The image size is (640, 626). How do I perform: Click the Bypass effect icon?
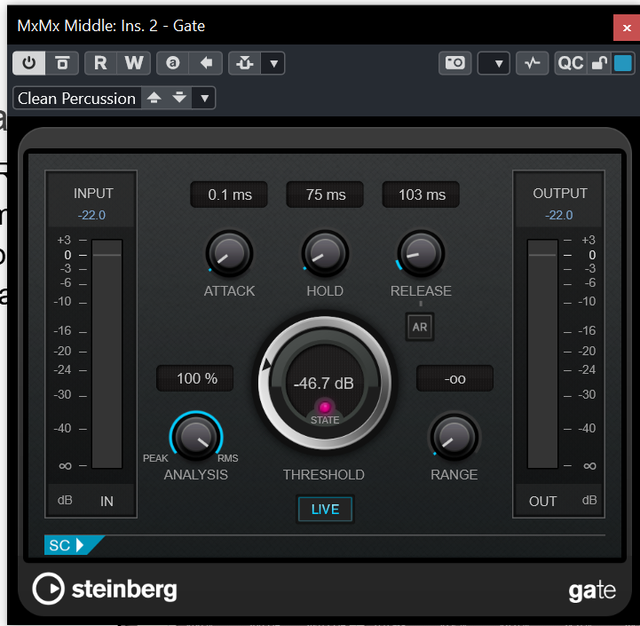pyautogui.click(x=62, y=63)
